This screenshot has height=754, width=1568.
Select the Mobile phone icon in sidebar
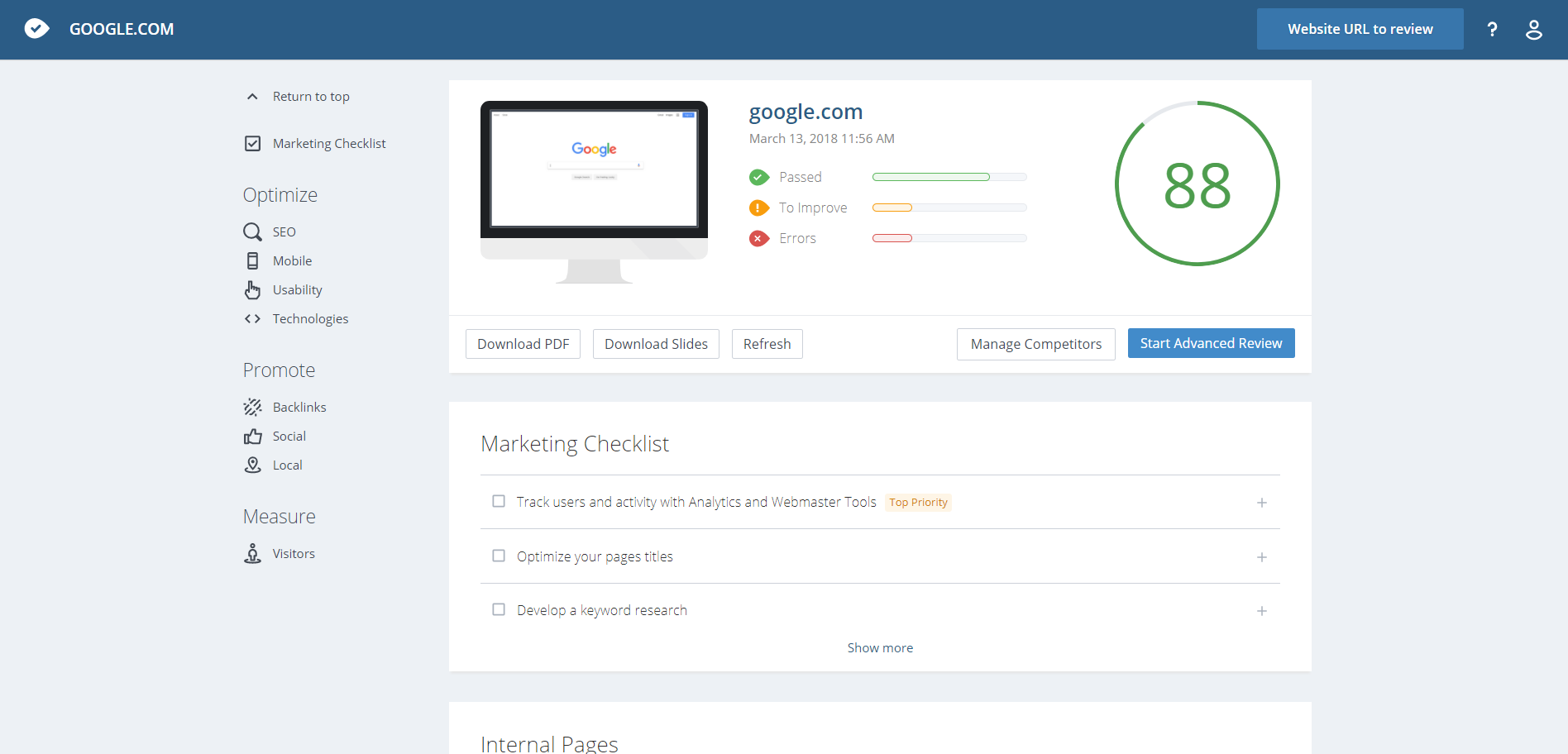(252, 260)
